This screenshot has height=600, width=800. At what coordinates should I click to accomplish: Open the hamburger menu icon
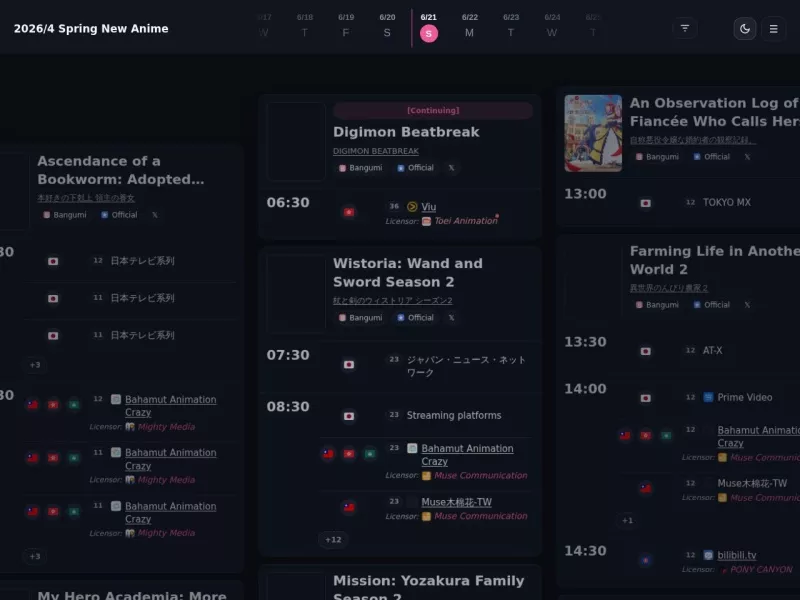[773, 29]
